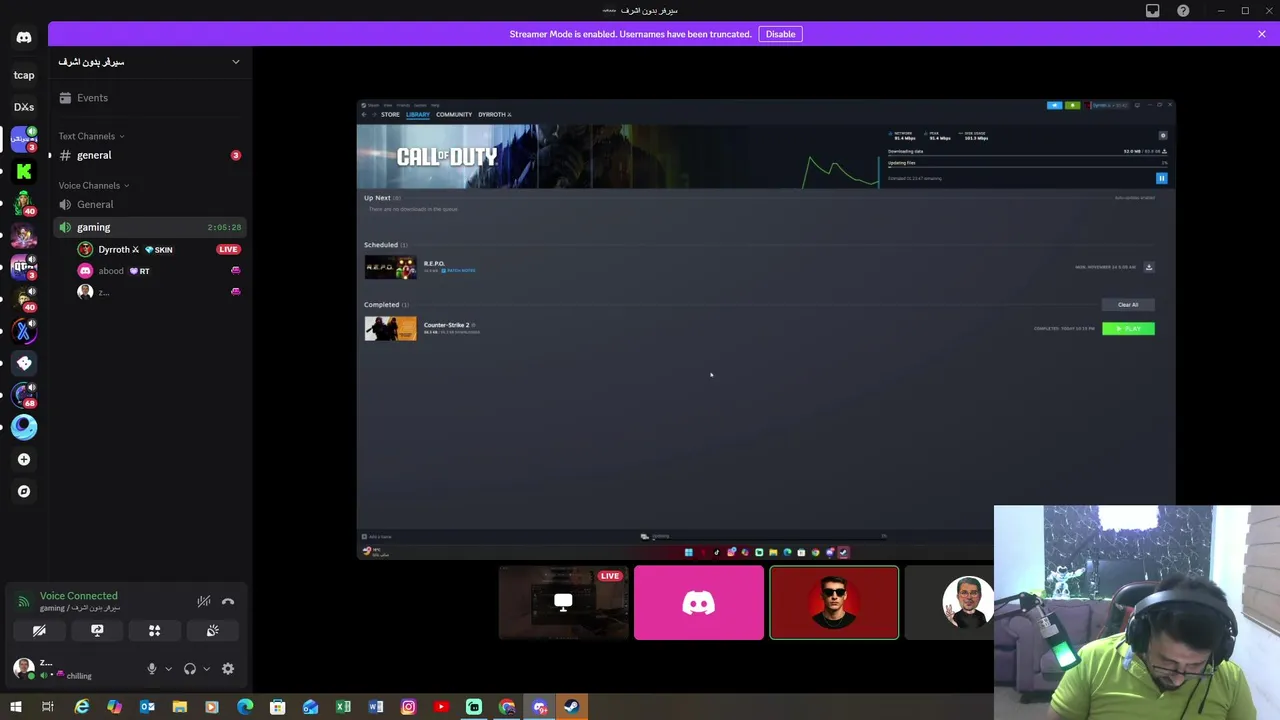Image resolution: width=1280 pixels, height=720 pixels.
Task: Turn on camera in voice panel
Action: coord(39,631)
